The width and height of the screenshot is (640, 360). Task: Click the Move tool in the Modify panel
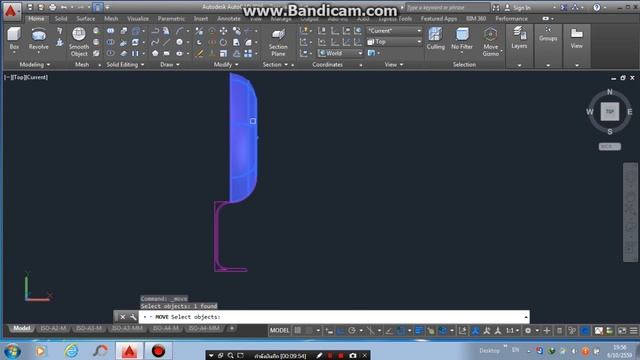[x=224, y=31]
